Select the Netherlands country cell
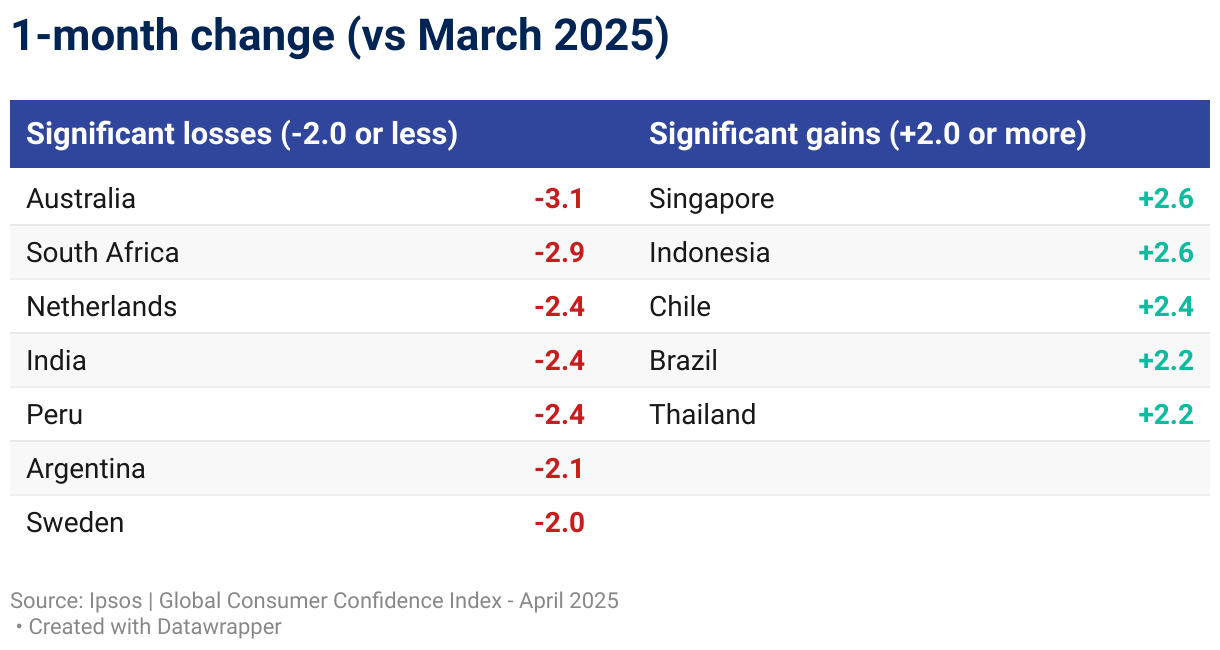 102,307
